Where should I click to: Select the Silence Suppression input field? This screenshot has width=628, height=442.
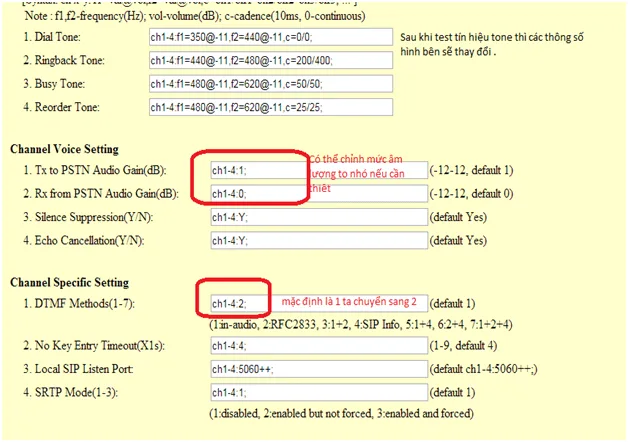pos(319,217)
